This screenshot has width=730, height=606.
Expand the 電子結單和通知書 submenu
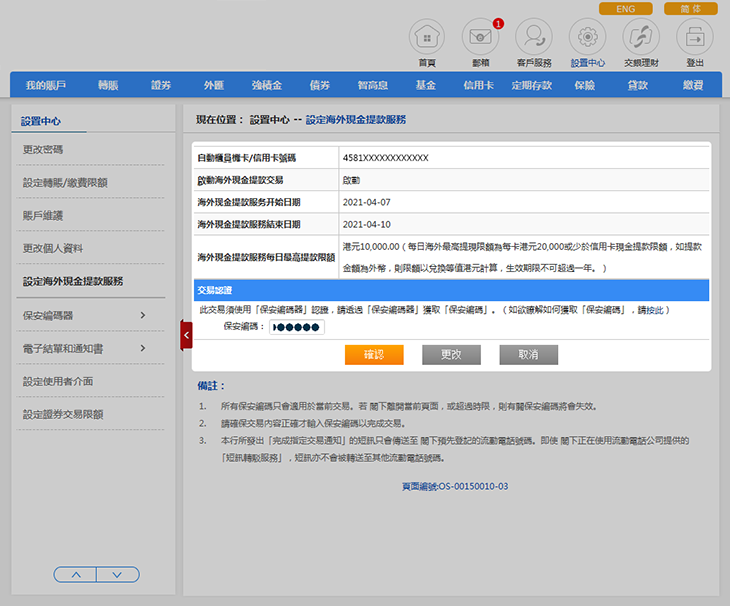pyautogui.click(x=142, y=348)
